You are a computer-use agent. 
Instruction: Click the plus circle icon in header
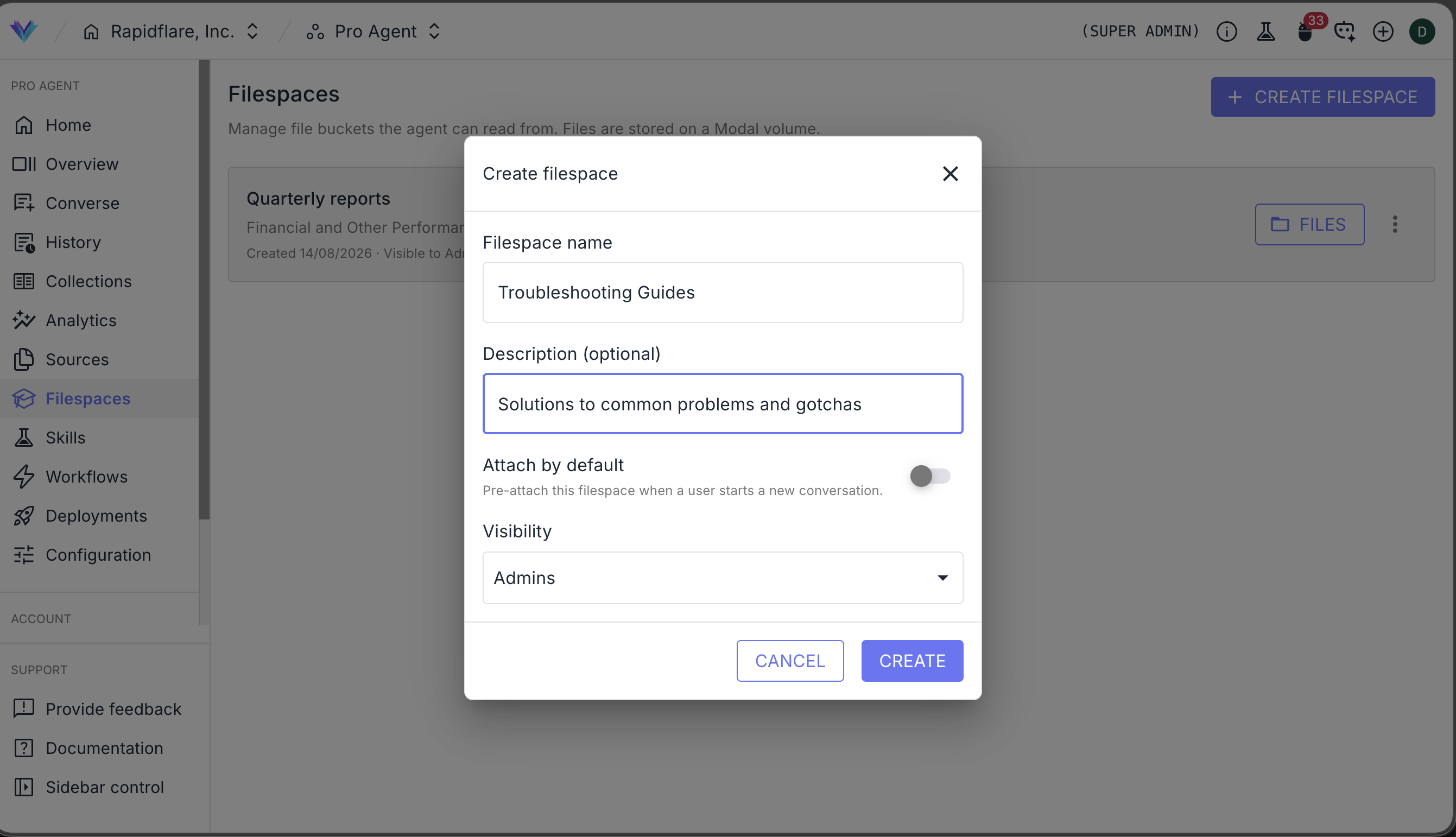coord(1383,31)
